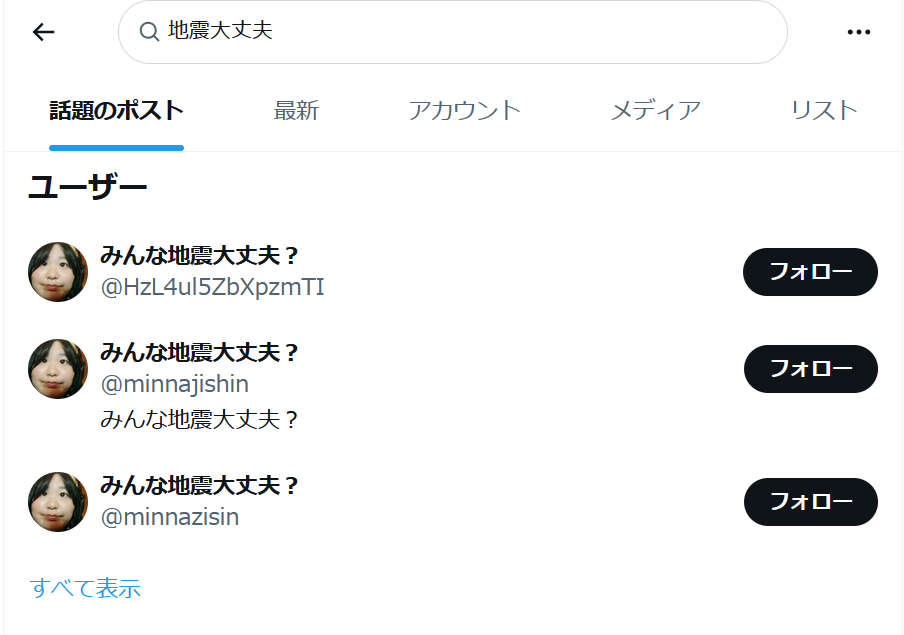Screen dimensions: 904x635
Task: Click avatar of @minnajishin user
Action: click(58, 369)
